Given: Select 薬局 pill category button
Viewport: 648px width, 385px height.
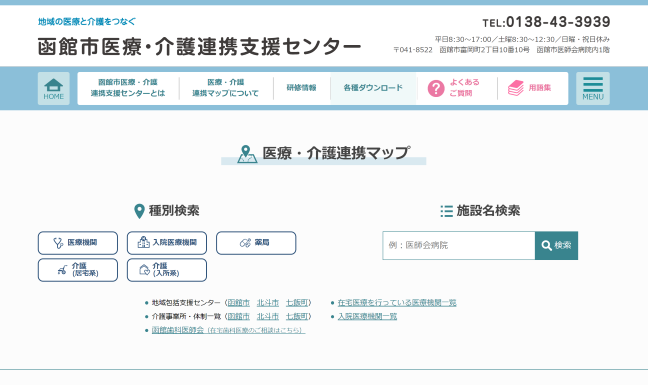Looking at the screenshot, I should point(256,243).
